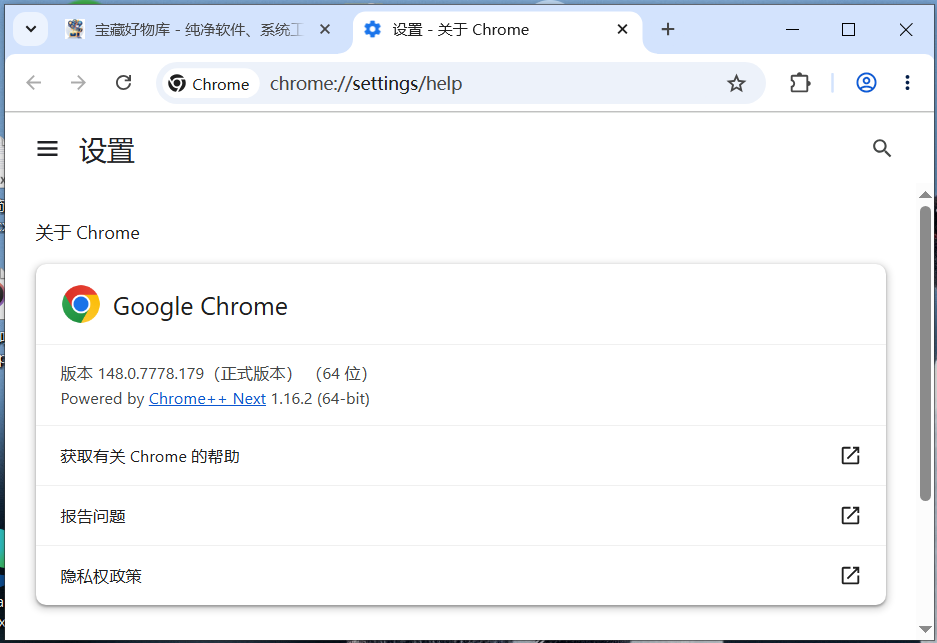Open the Chrome++ Next link

(x=207, y=399)
